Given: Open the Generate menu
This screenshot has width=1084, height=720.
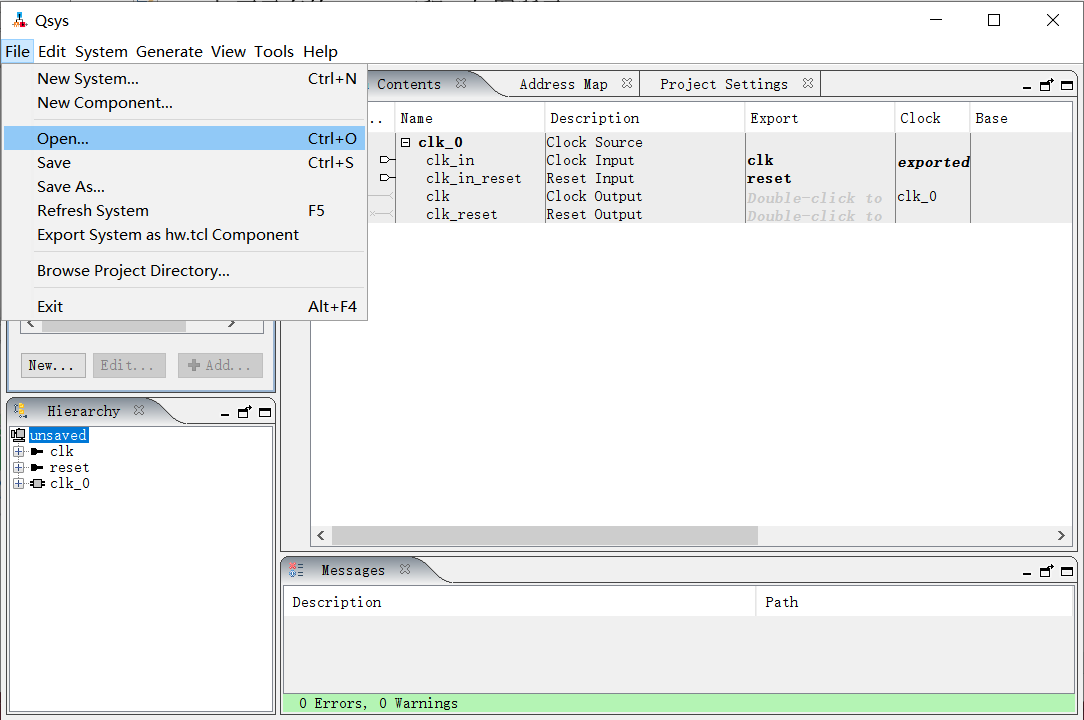Looking at the screenshot, I should click(169, 52).
